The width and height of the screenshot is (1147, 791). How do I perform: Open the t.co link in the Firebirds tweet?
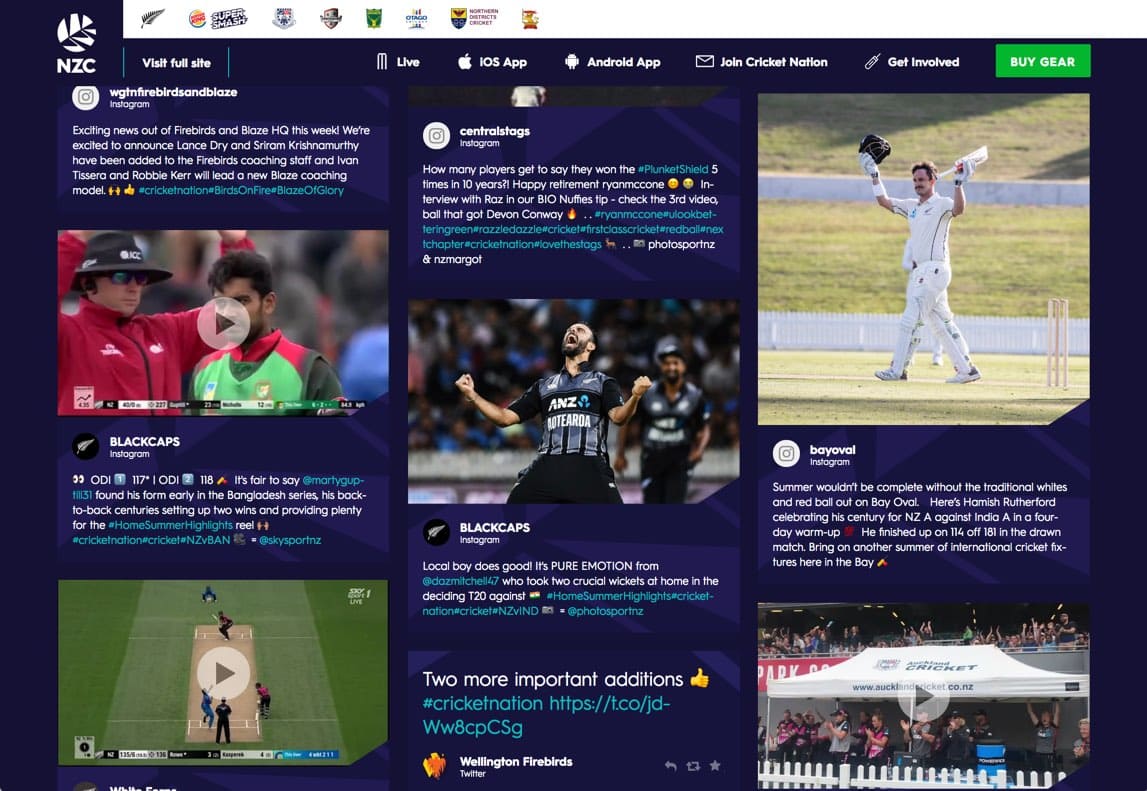point(546,716)
